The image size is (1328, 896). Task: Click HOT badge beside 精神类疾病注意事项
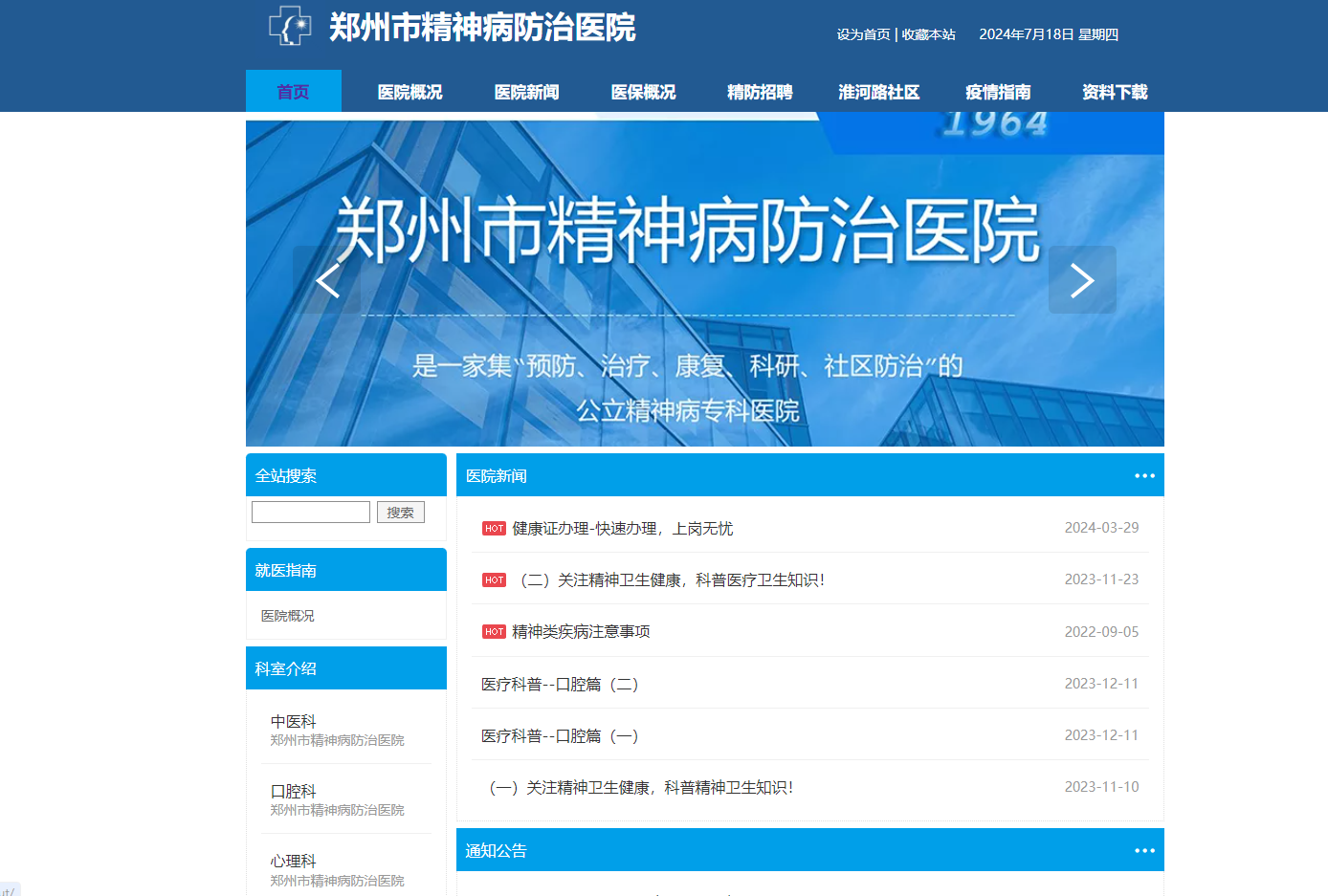(494, 632)
